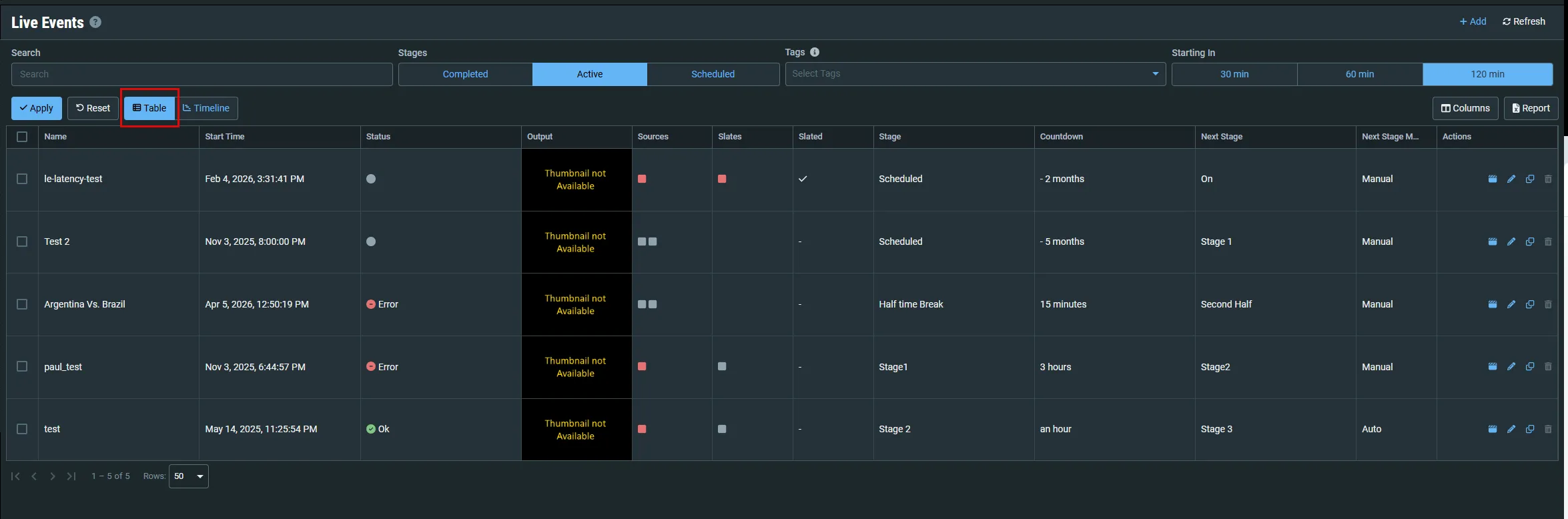Open clapperboard action for Argentina Vs. Brazil
1568x519 pixels.
1493,304
